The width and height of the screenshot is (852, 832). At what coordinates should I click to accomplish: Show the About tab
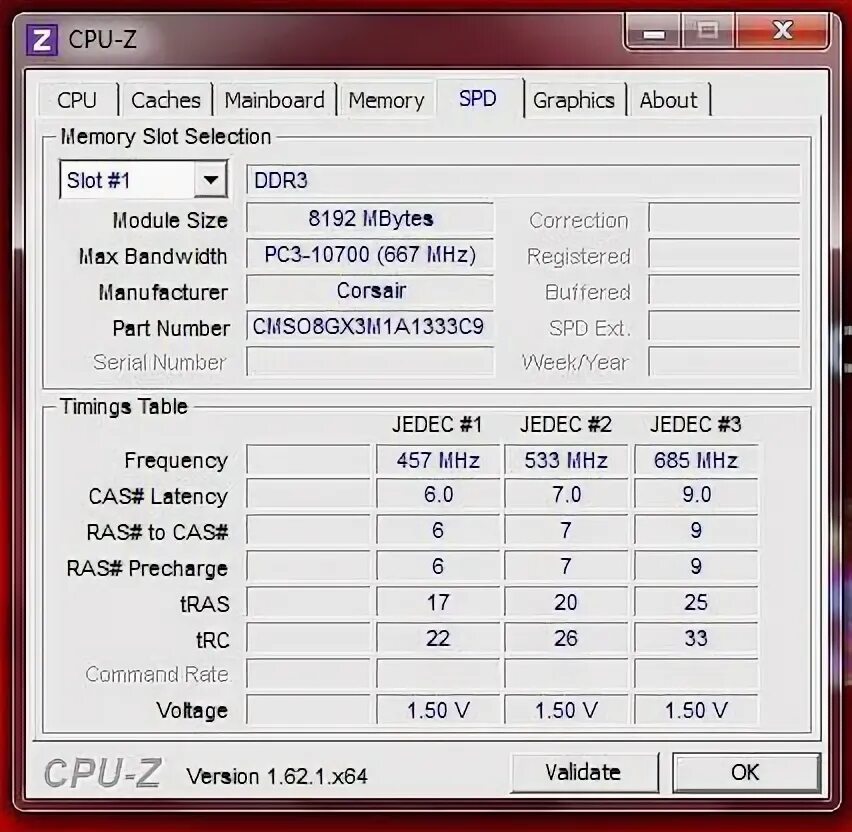click(668, 100)
